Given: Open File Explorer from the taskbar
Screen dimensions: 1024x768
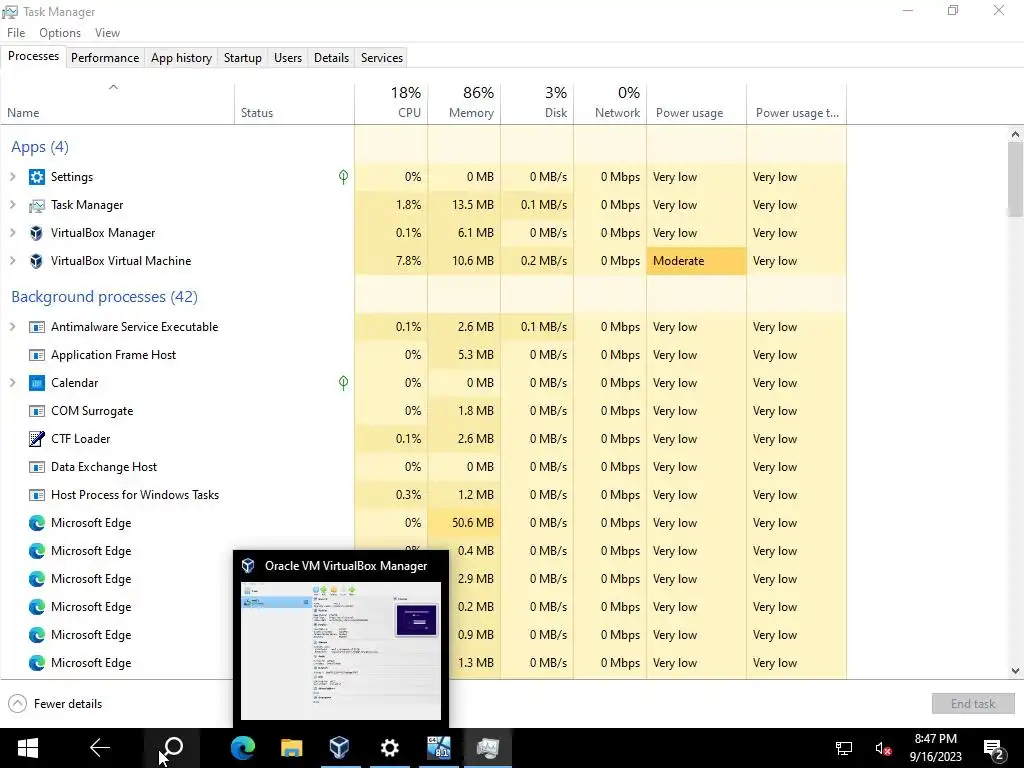Looking at the screenshot, I should (291, 748).
